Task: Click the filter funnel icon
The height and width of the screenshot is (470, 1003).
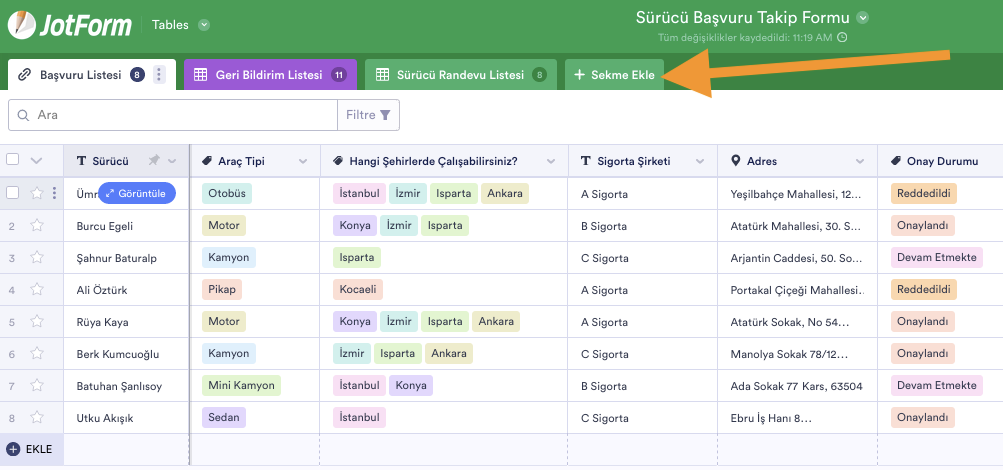Action: [384, 115]
